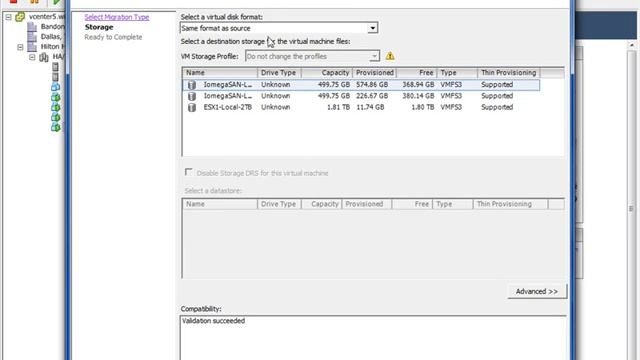Click the Storage wizard step
Image resolution: width=640 pixels, height=360 pixels.
(x=99, y=27)
